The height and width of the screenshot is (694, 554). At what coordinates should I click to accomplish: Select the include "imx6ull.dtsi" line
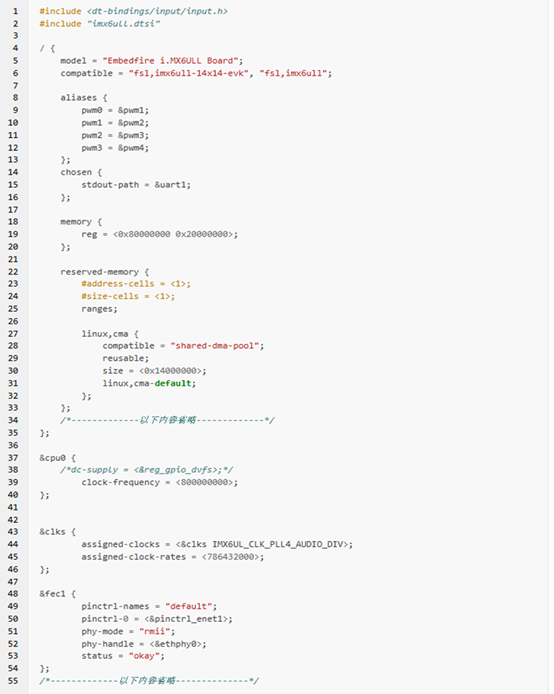pos(100,23)
